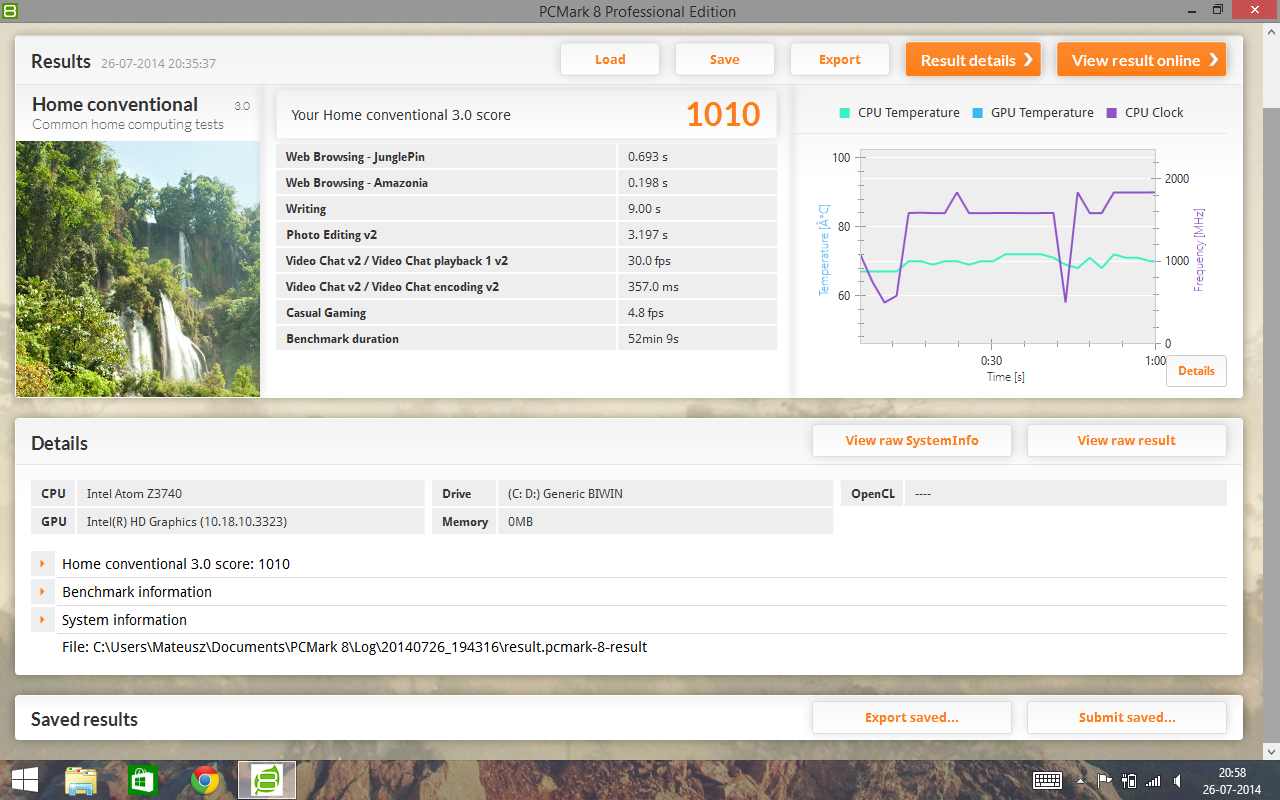Select the Video Chat playback 1 v2 row

click(x=526, y=261)
